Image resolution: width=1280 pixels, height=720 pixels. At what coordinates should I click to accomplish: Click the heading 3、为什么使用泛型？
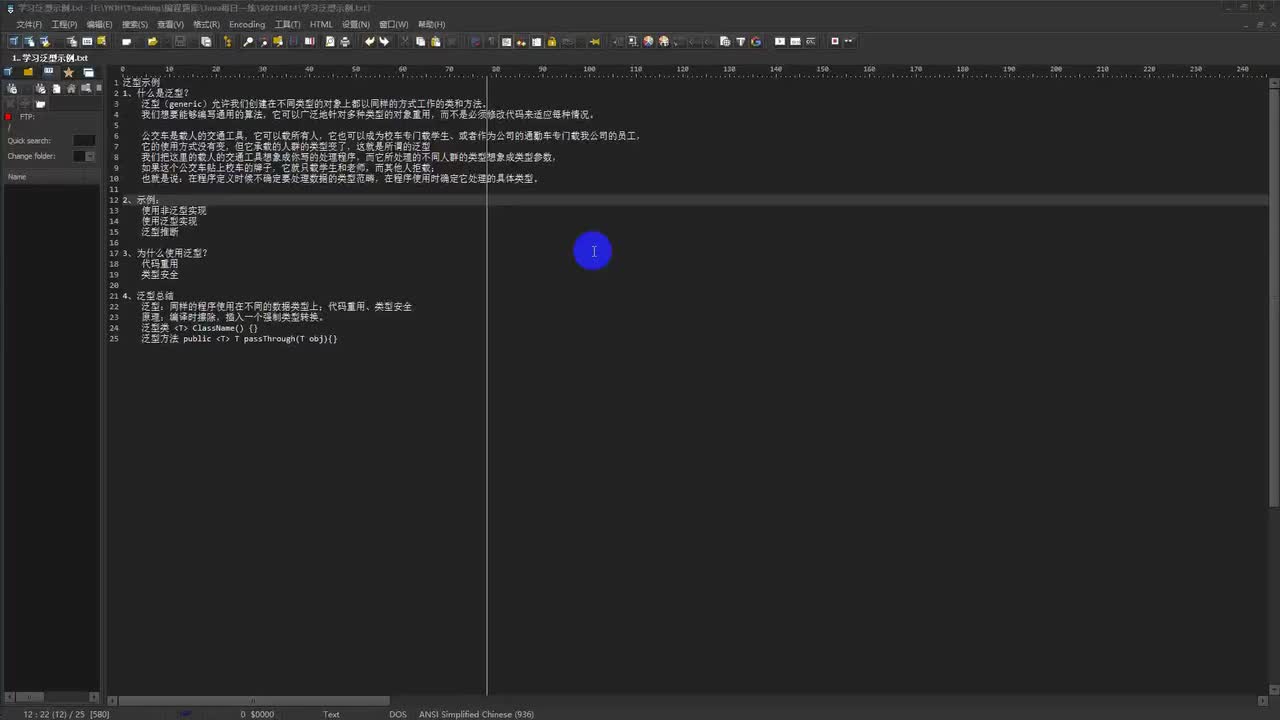(x=165, y=253)
